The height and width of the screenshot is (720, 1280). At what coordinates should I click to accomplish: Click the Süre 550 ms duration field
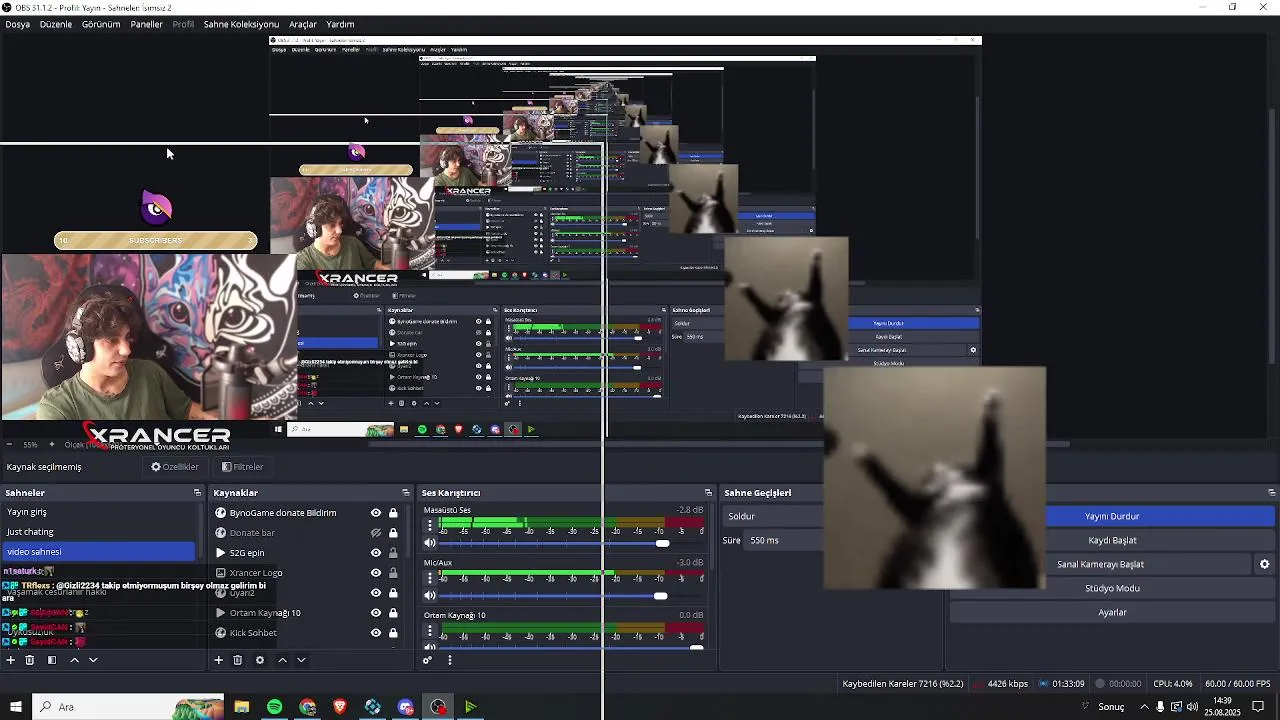784,540
